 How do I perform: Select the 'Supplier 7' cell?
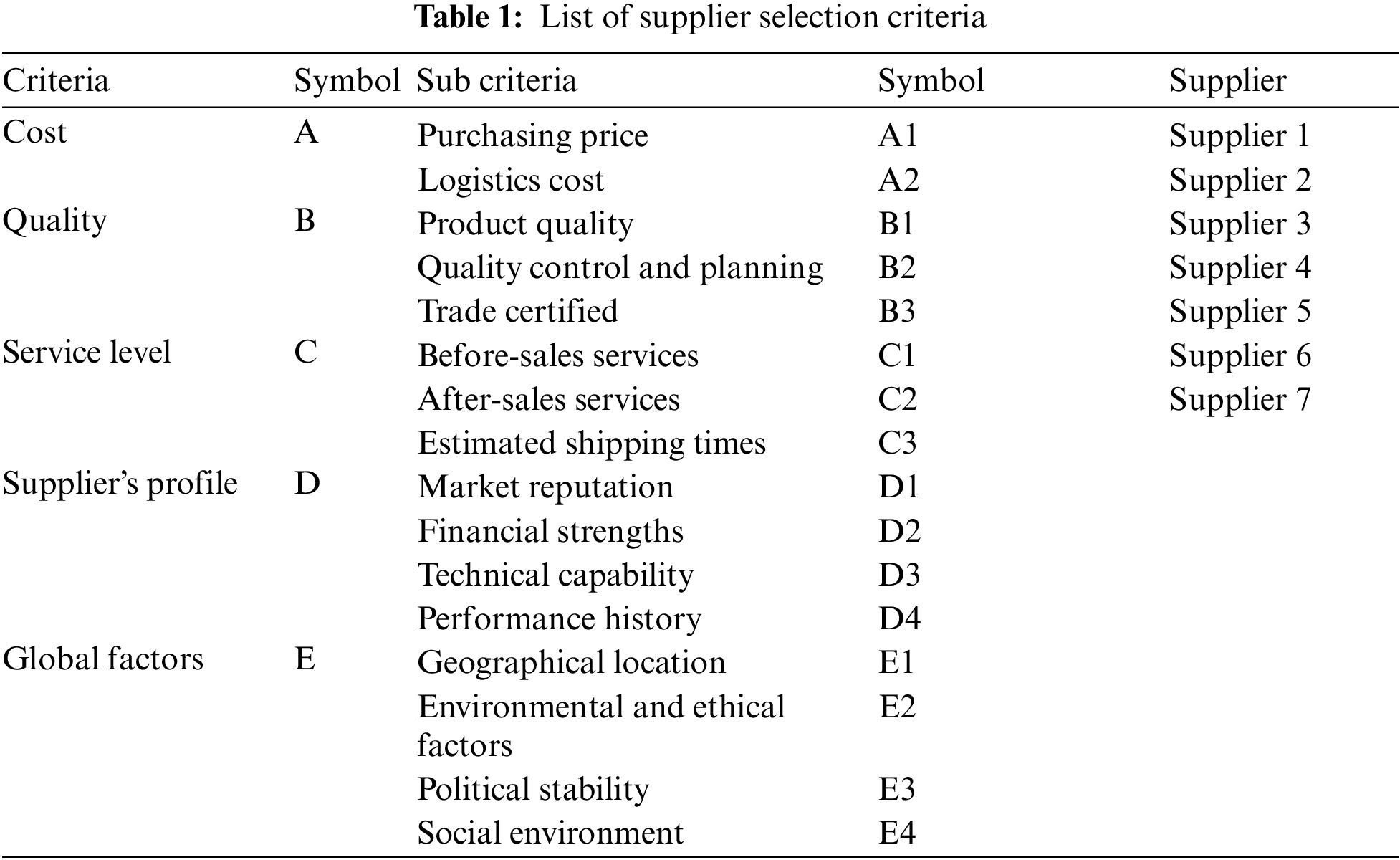tap(1240, 400)
